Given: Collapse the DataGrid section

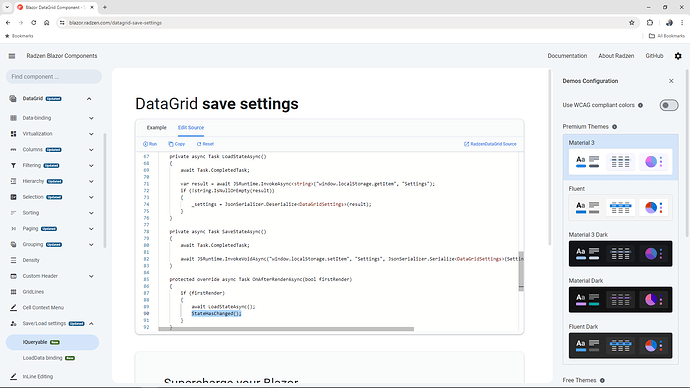Looking at the screenshot, I should pyautogui.click(x=89, y=99).
